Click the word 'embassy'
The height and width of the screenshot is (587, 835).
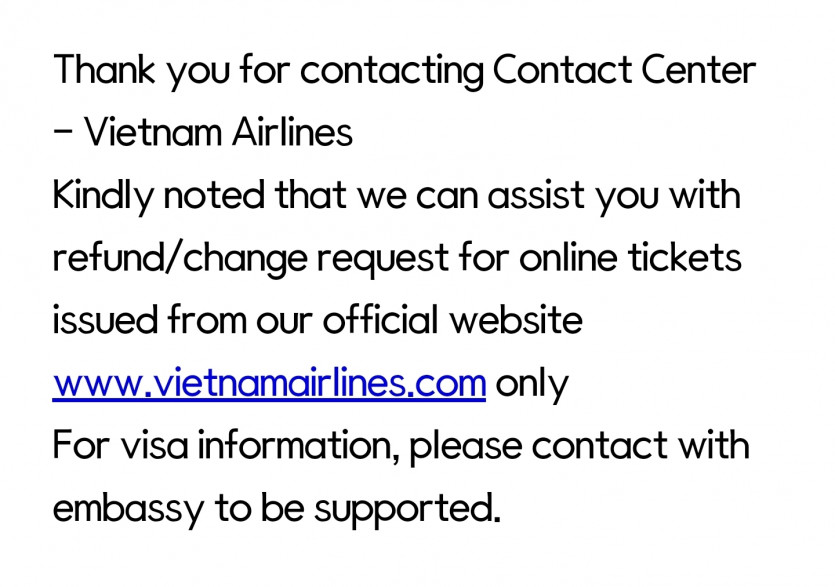click(127, 509)
